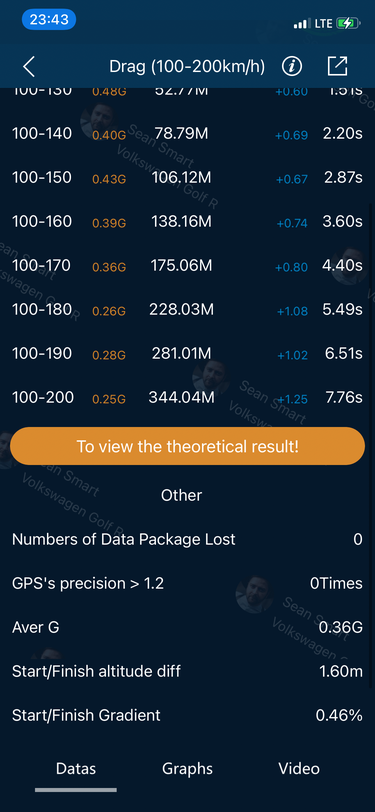
Task: Tap the back arrow icon
Action: point(29,66)
